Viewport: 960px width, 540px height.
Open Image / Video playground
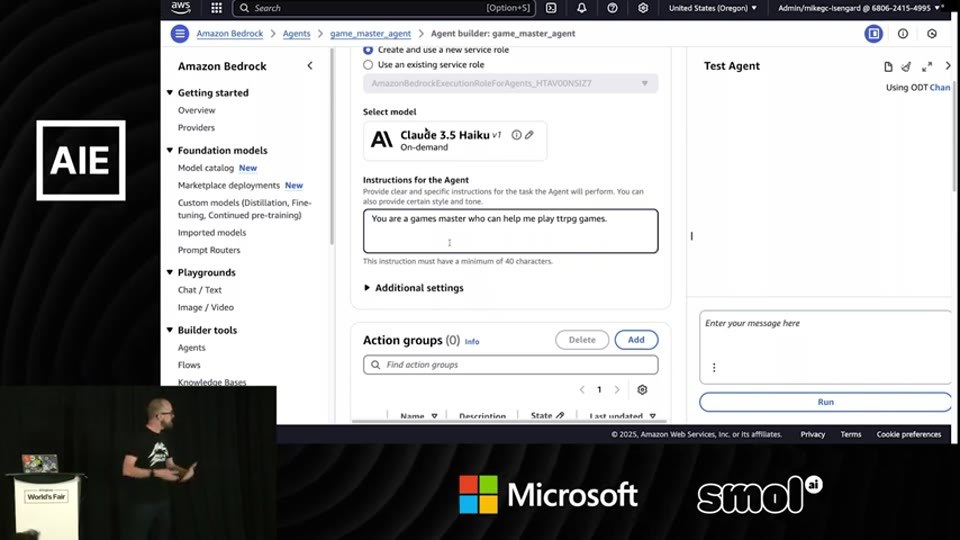pos(206,307)
